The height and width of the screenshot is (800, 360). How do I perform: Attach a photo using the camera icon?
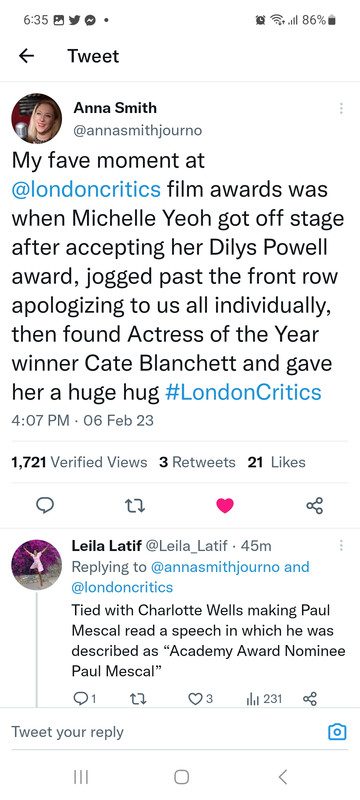[337, 732]
